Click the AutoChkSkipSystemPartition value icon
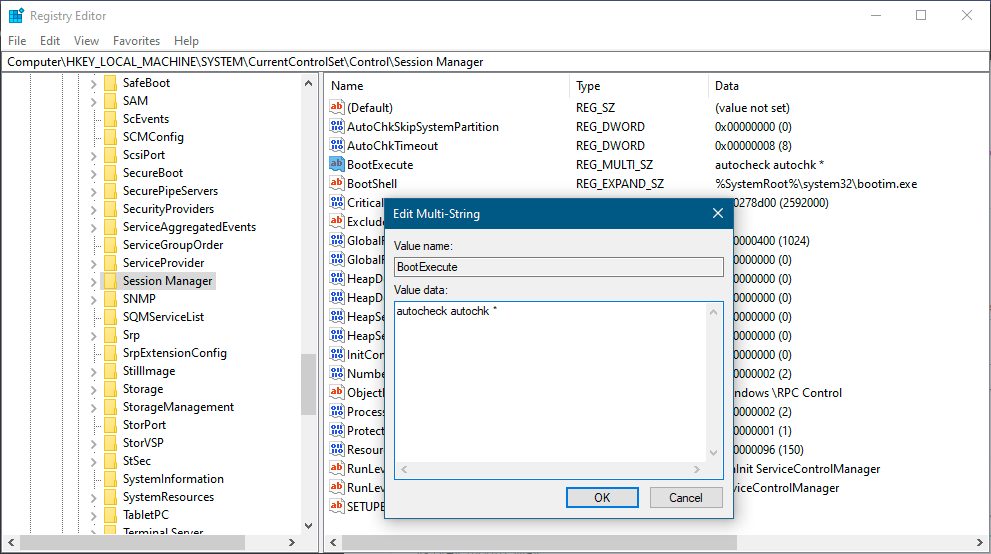This screenshot has width=991, height=554. click(337, 126)
